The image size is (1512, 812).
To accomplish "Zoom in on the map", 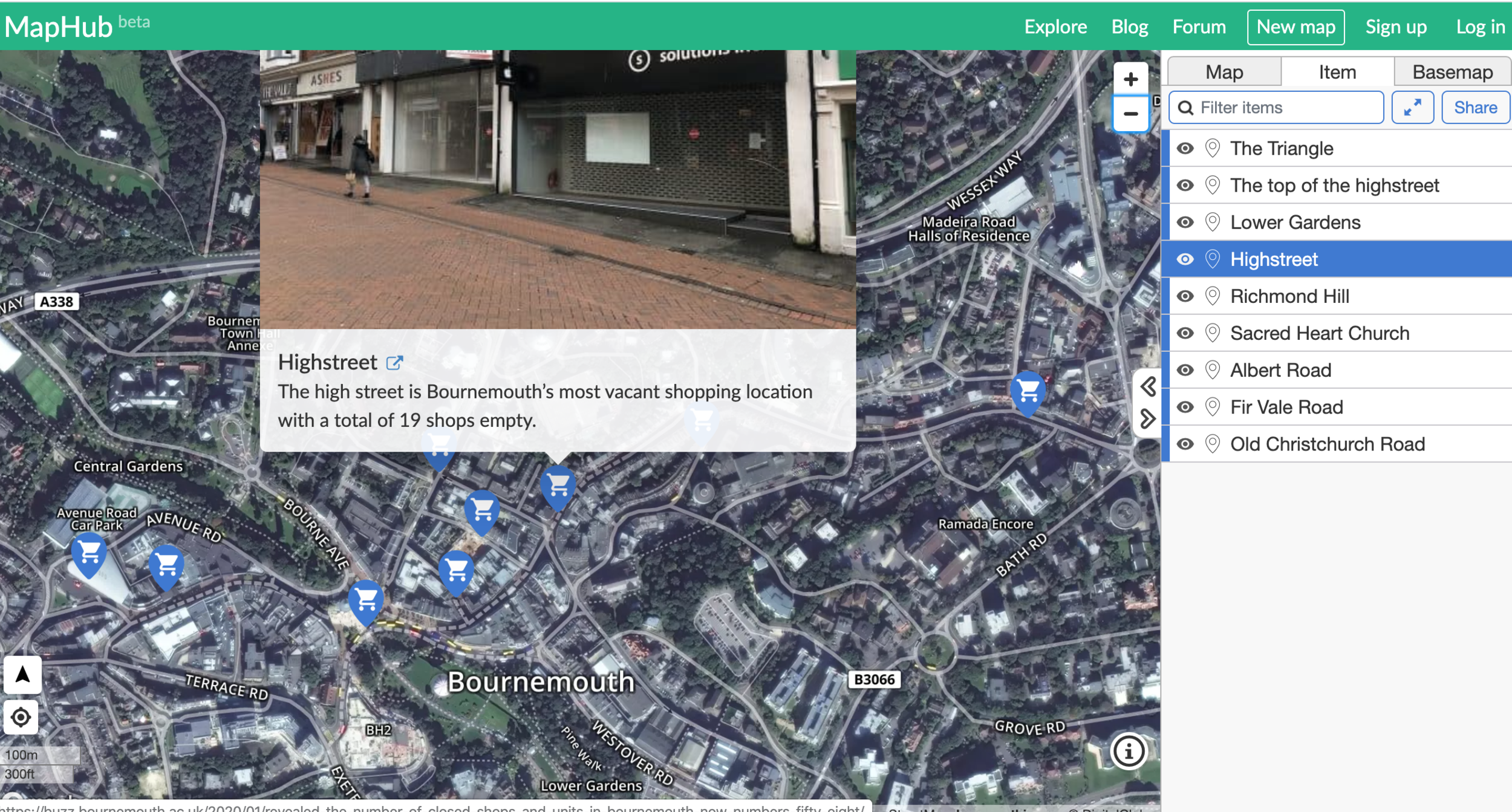I will point(1130,79).
